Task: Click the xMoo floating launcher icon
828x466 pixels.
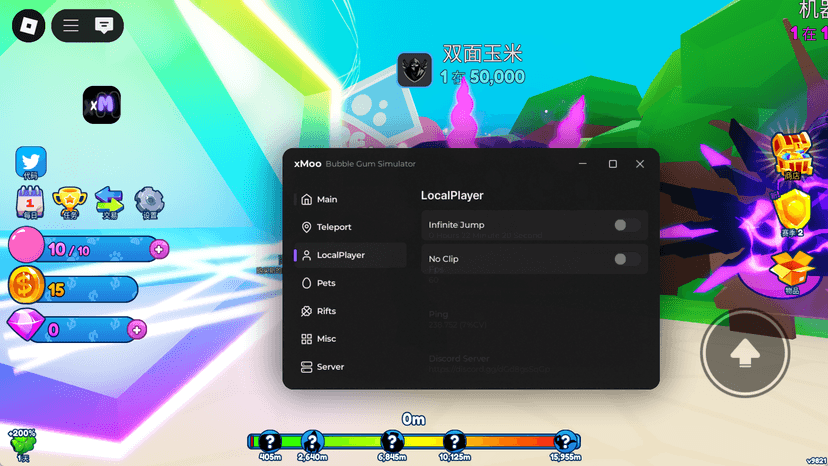Action: click(102, 105)
